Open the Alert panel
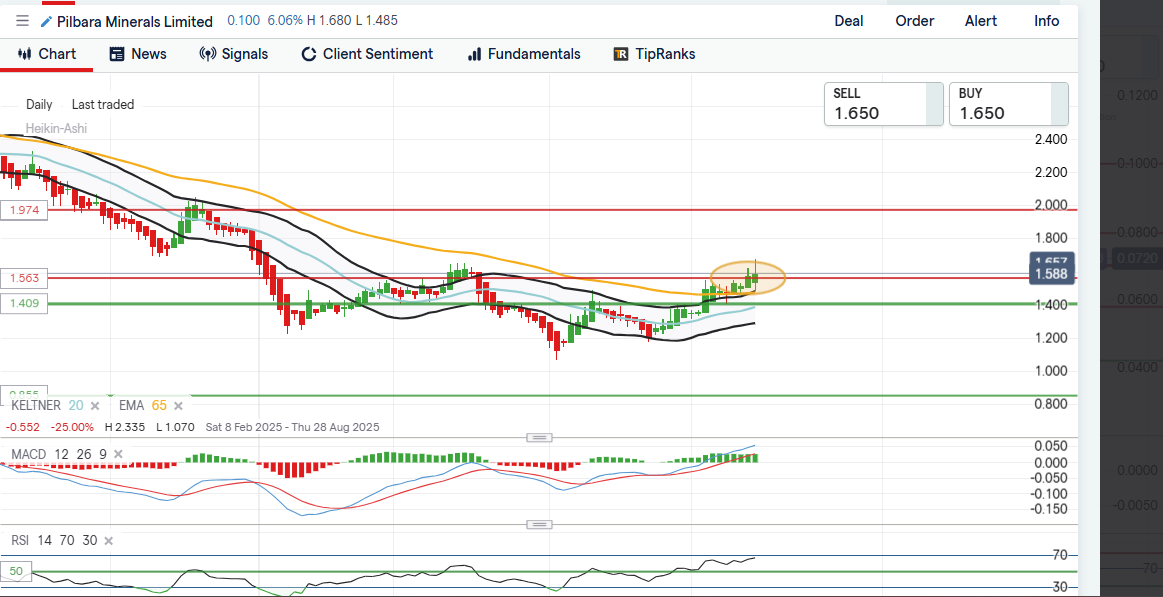 click(981, 21)
